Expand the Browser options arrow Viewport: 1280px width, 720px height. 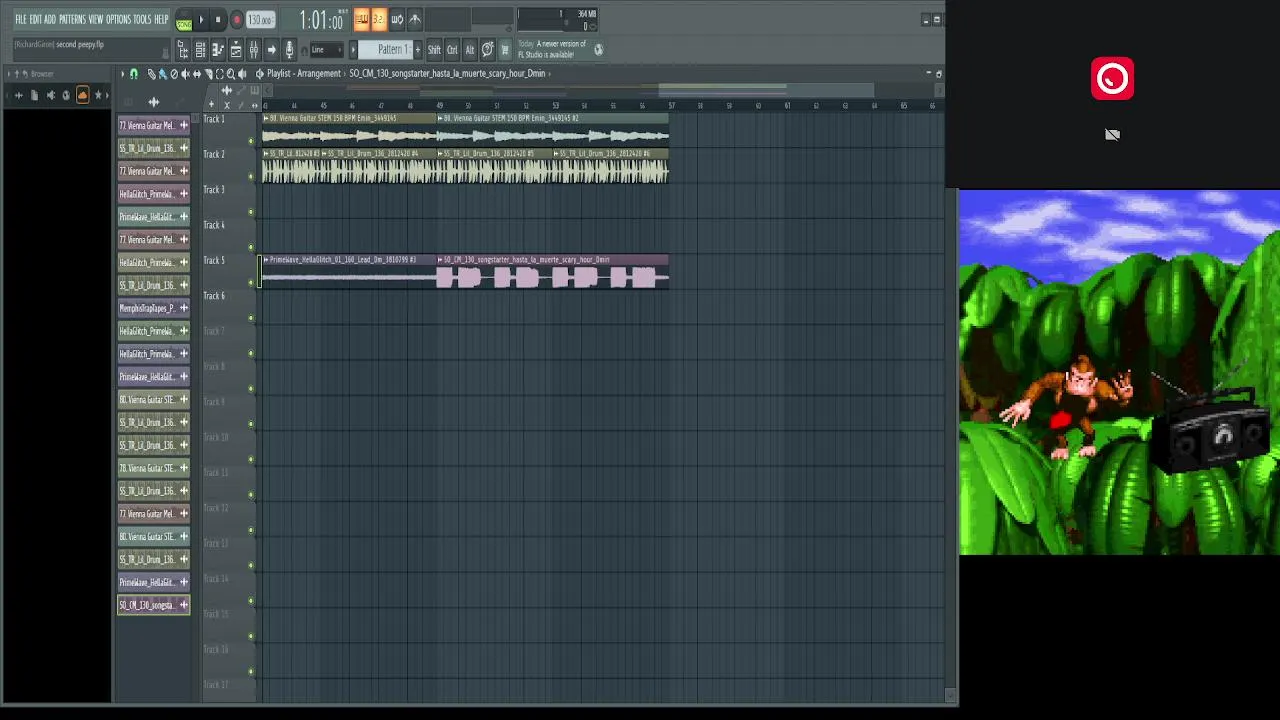[x=8, y=73]
